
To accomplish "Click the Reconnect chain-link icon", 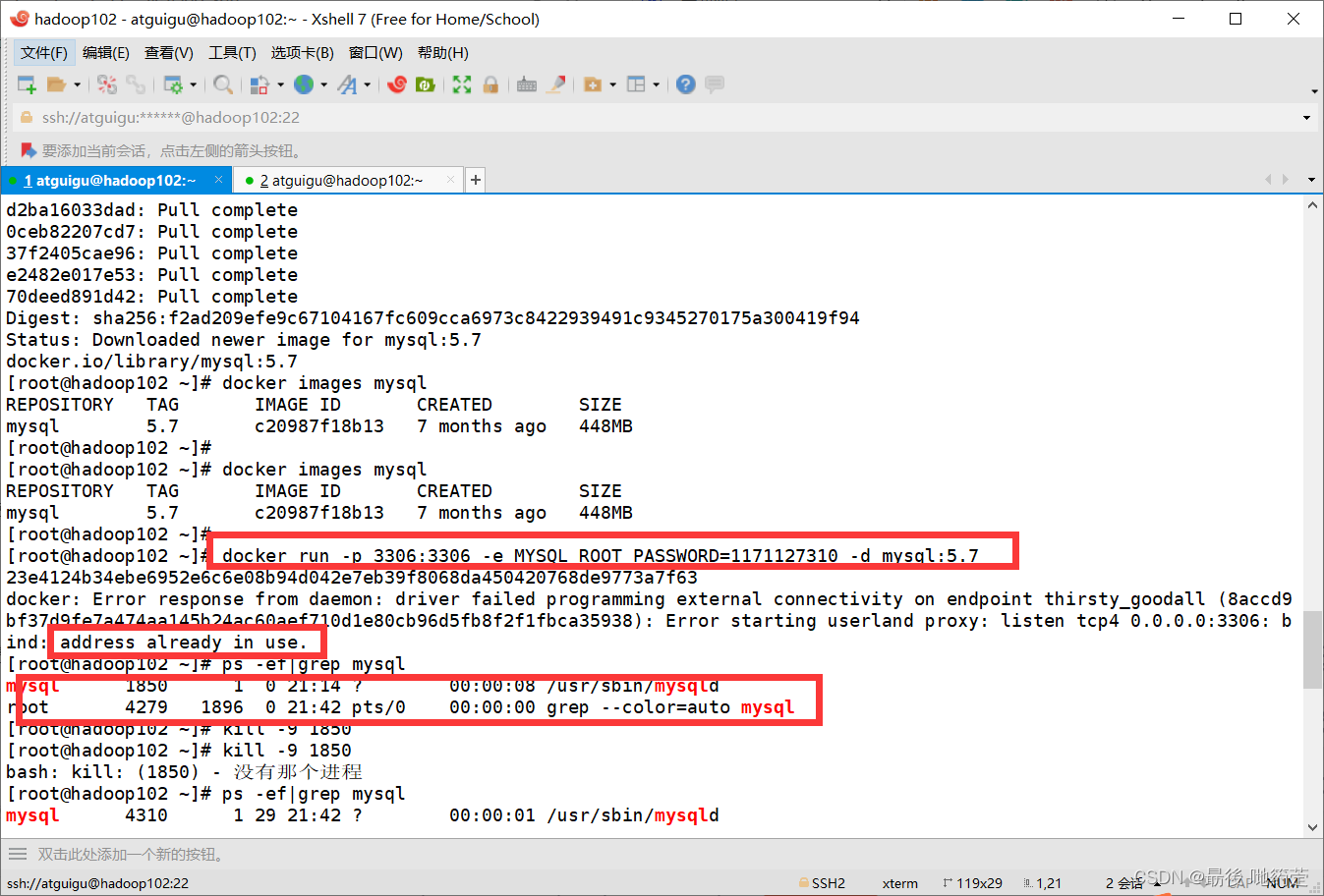I will (x=136, y=84).
